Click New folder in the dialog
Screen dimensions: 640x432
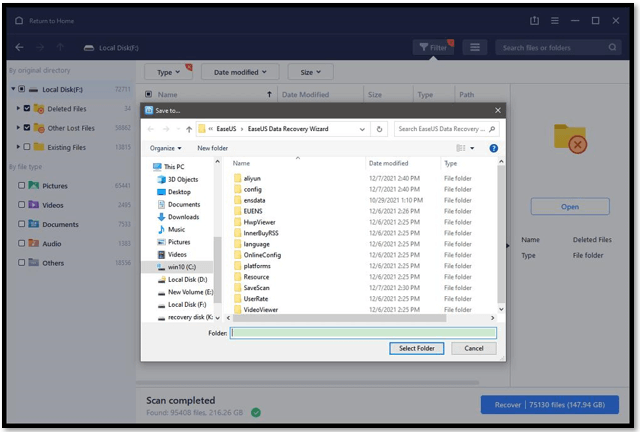212,148
